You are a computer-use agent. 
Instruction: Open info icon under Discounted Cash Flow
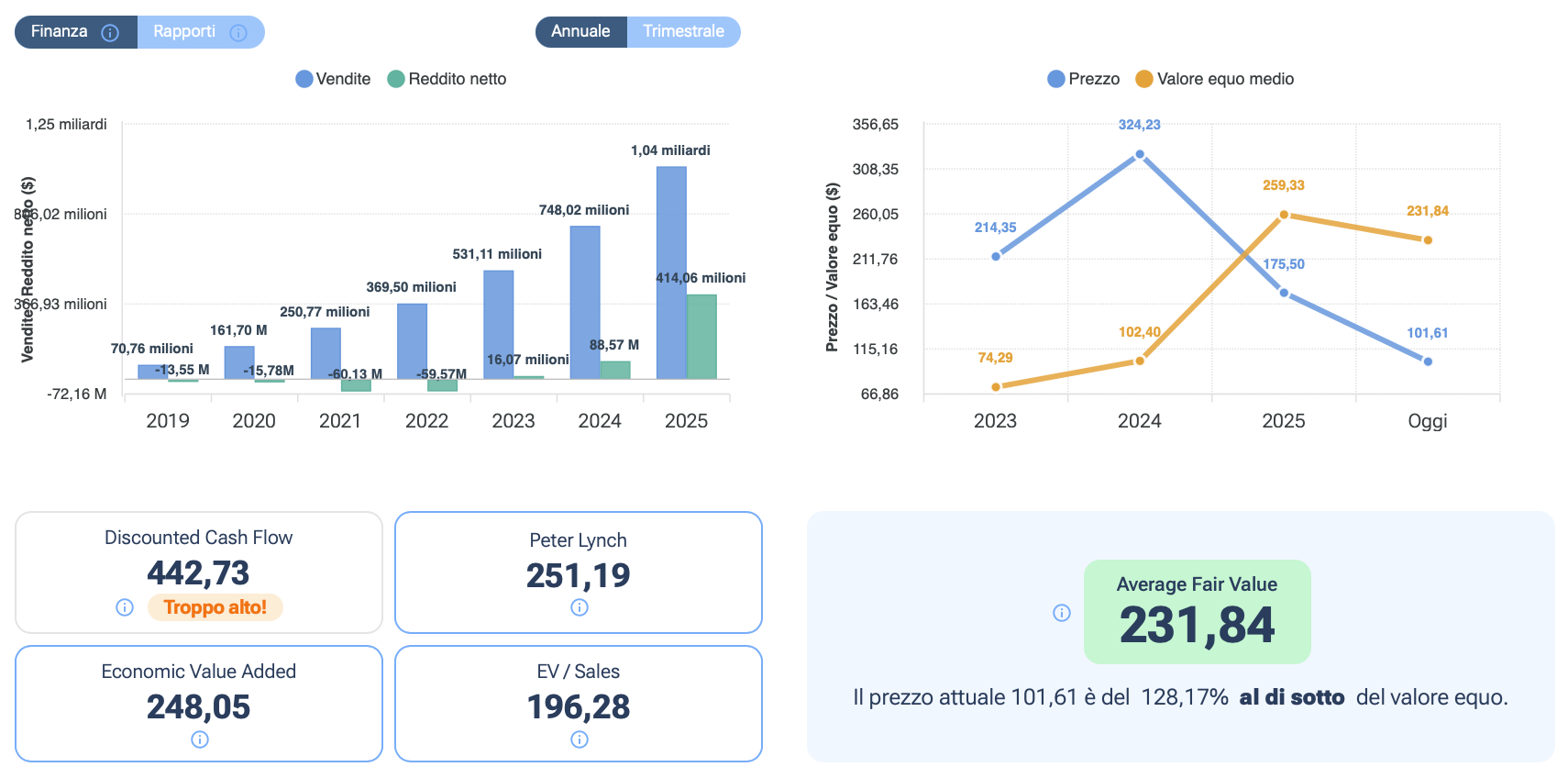pyautogui.click(x=125, y=607)
